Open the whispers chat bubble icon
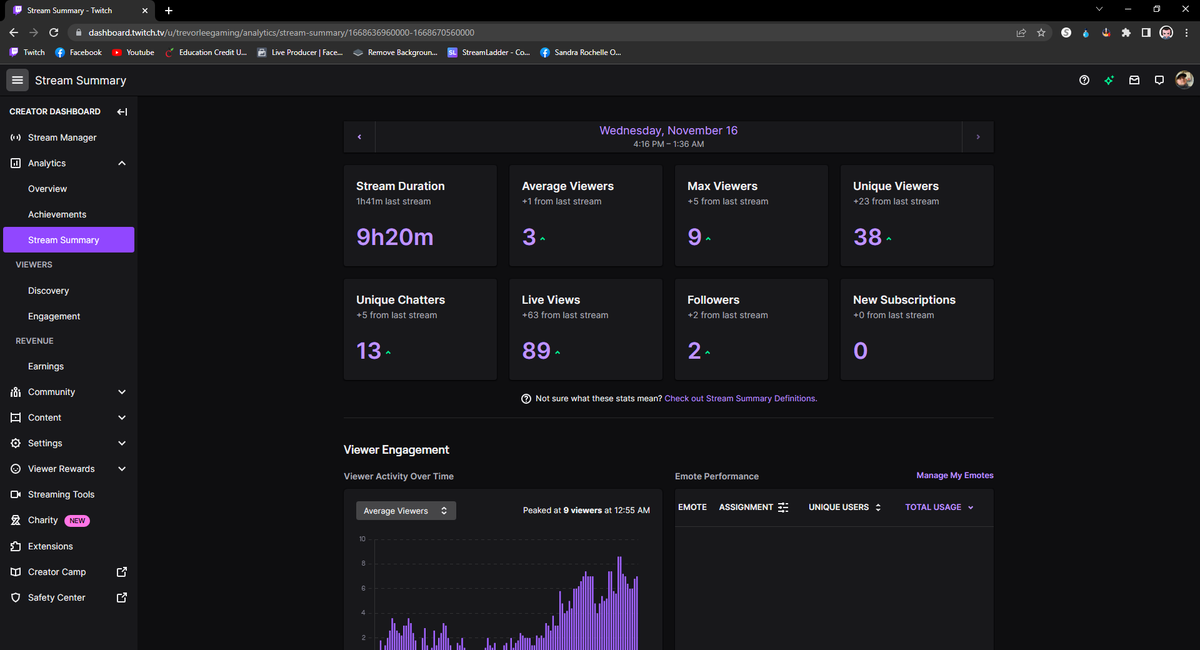The height and width of the screenshot is (650, 1200). pos(1159,80)
